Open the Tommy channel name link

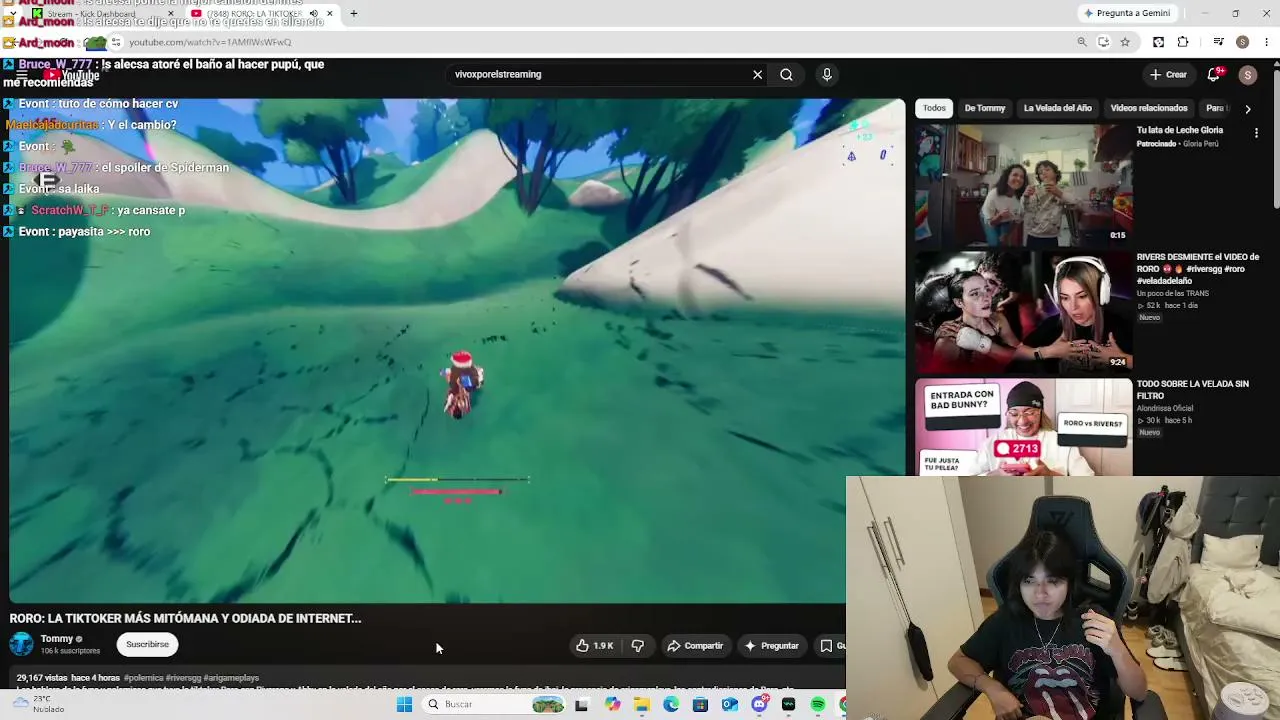tap(56, 639)
